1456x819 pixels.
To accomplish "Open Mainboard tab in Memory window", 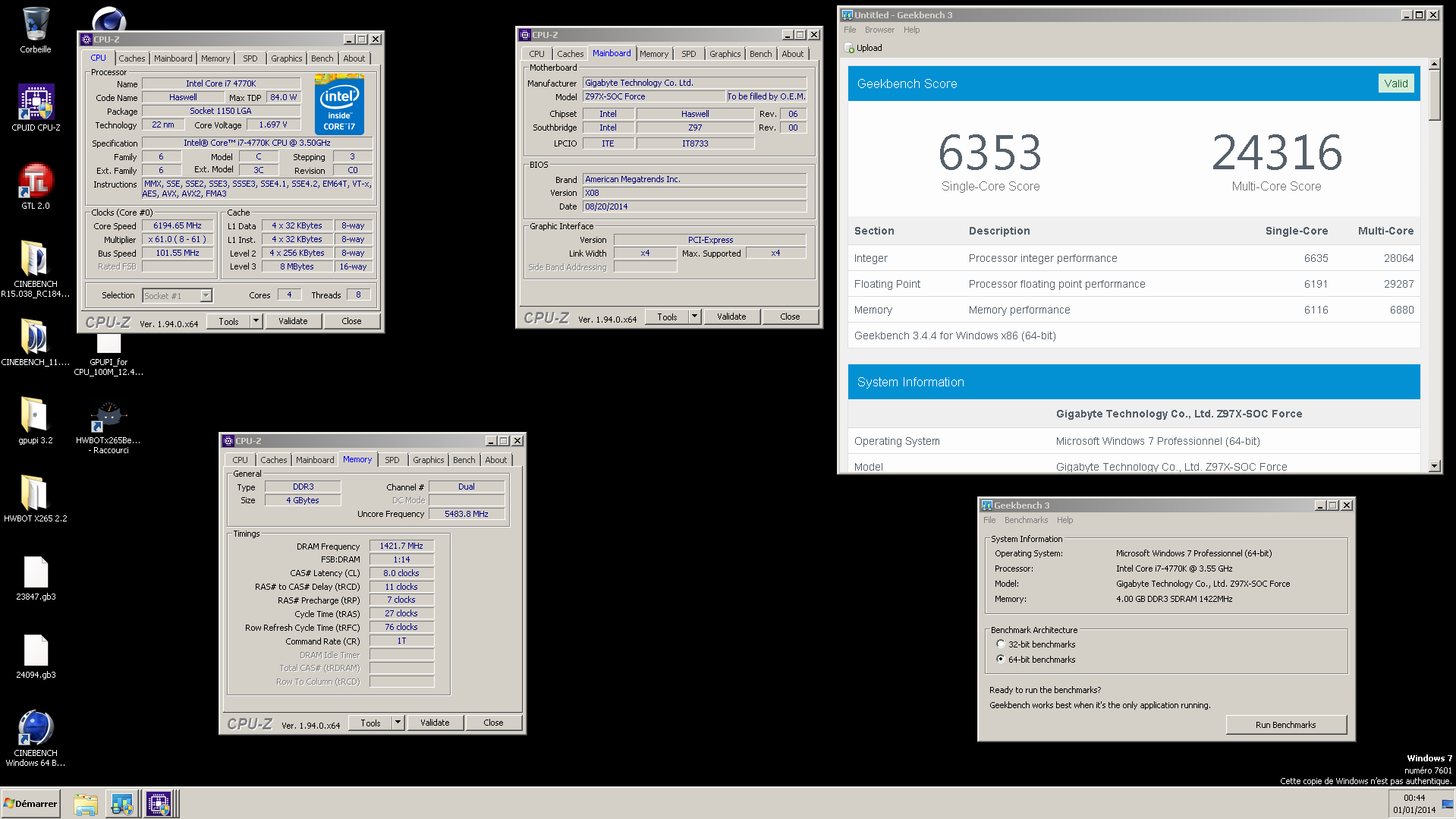I will pyautogui.click(x=315, y=460).
